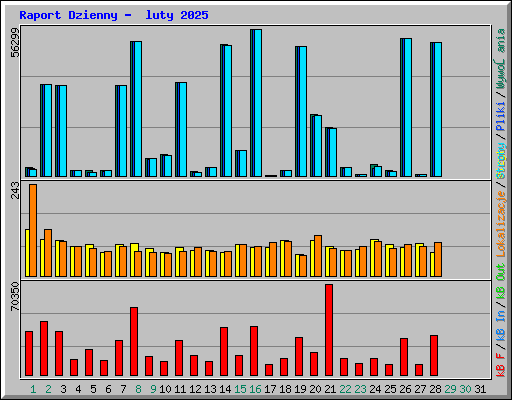Screen dimensions: 512x400
Task: Click day label 19 on the axis
Action: pyautogui.click(x=300, y=389)
